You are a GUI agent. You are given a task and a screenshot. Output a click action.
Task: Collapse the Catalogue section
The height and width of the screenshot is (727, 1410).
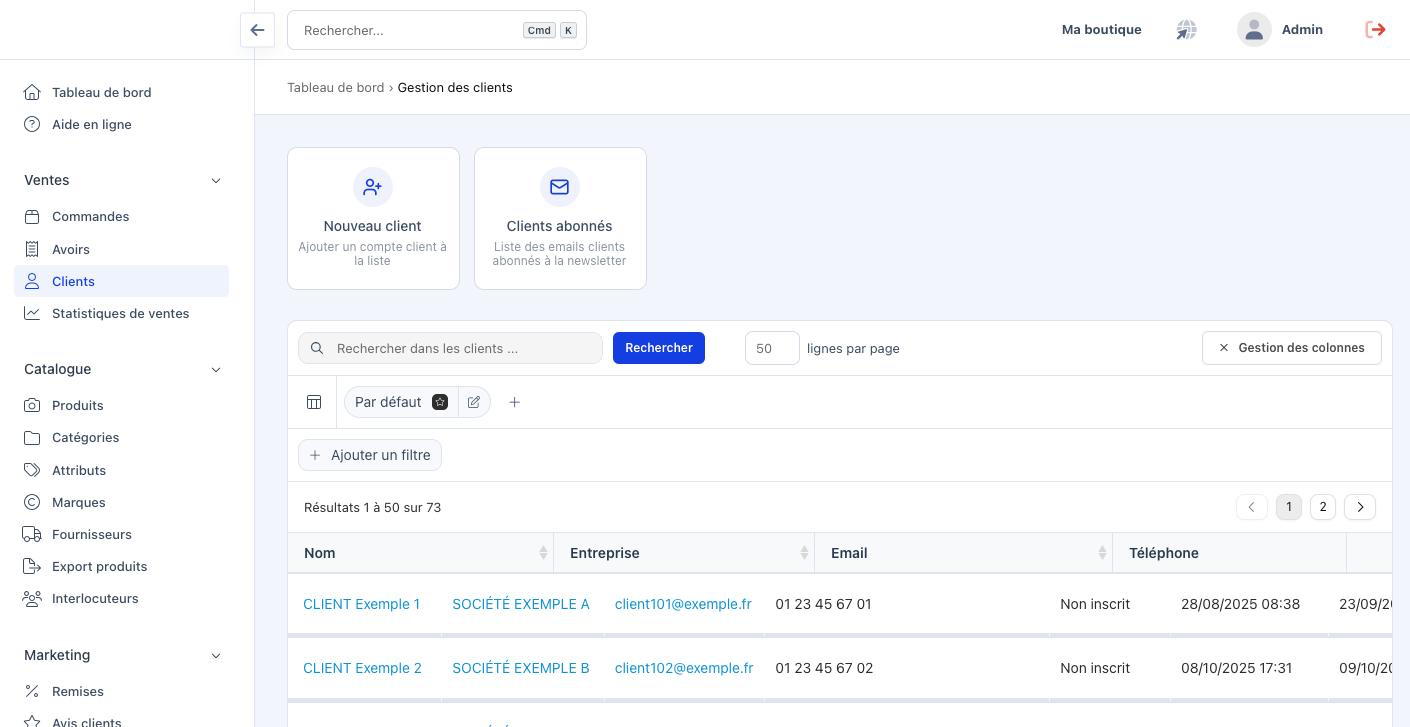tap(216, 369)
